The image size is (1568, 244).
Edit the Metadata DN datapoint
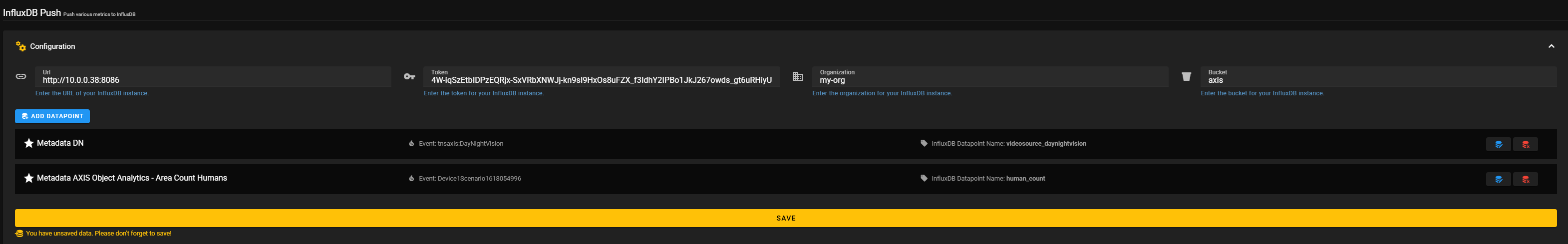pos(1498,144)
